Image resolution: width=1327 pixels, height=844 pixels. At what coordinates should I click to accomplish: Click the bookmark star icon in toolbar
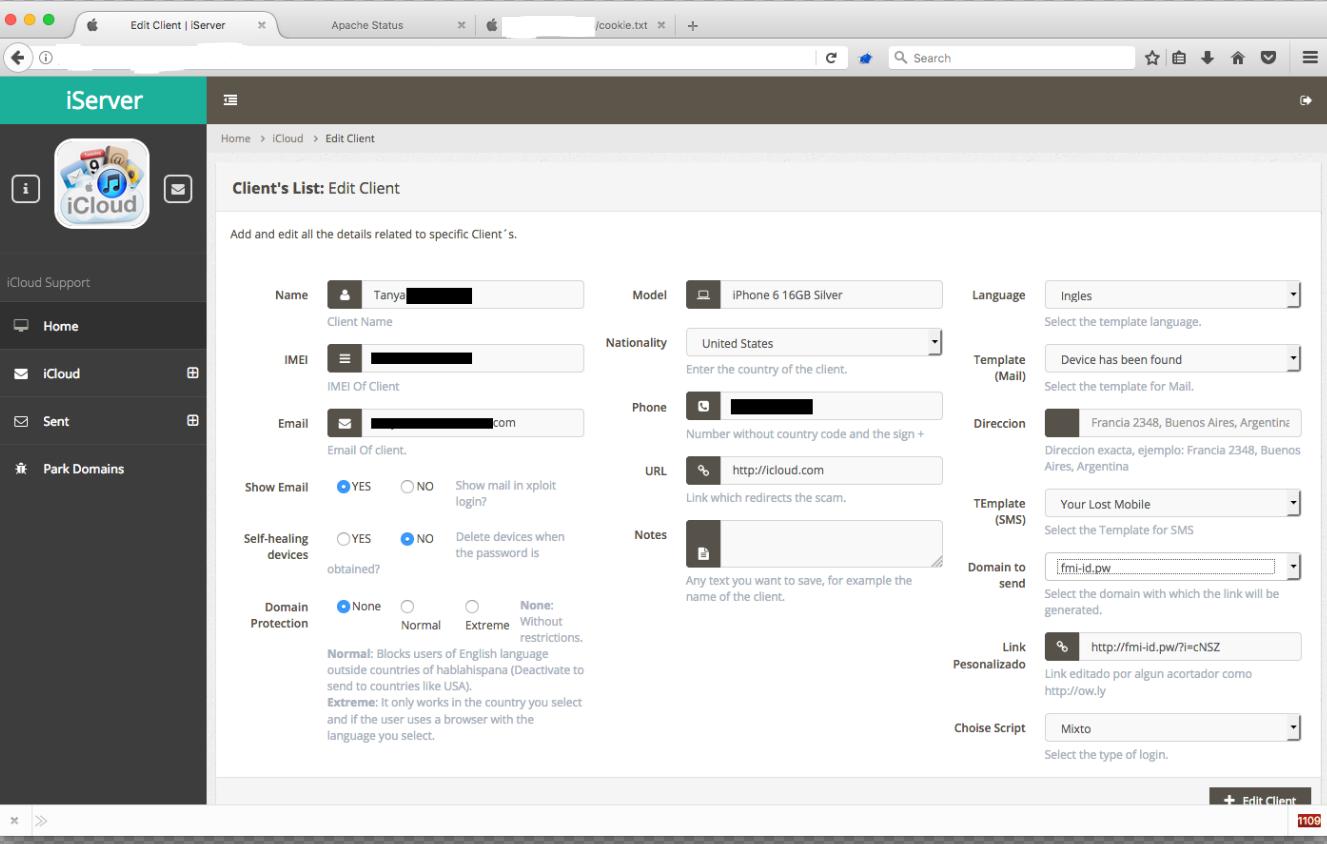1154,58
